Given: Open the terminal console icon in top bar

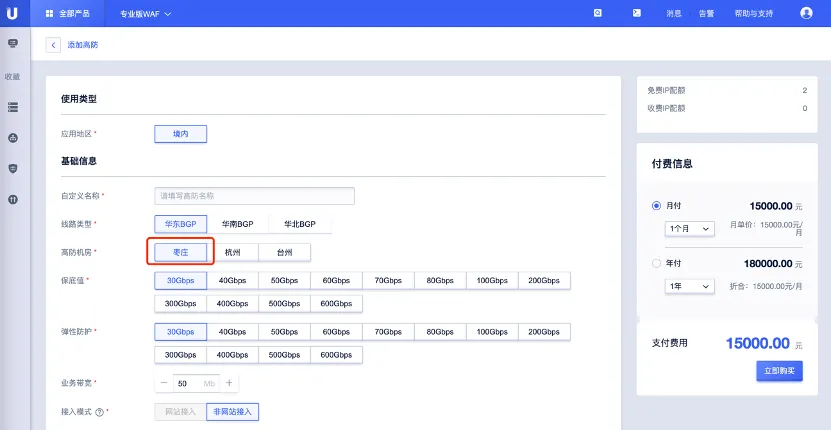Looking at the screenshot, I should click(x=636, y=13).
